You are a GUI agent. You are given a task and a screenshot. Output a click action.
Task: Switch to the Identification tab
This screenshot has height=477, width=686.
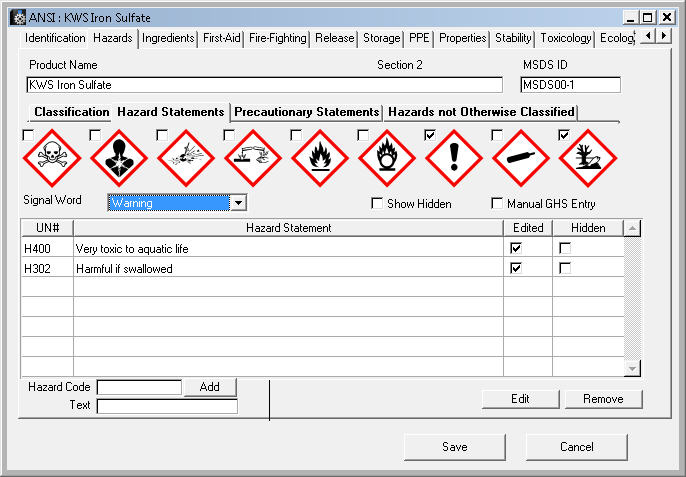click(x=55, y=38)
